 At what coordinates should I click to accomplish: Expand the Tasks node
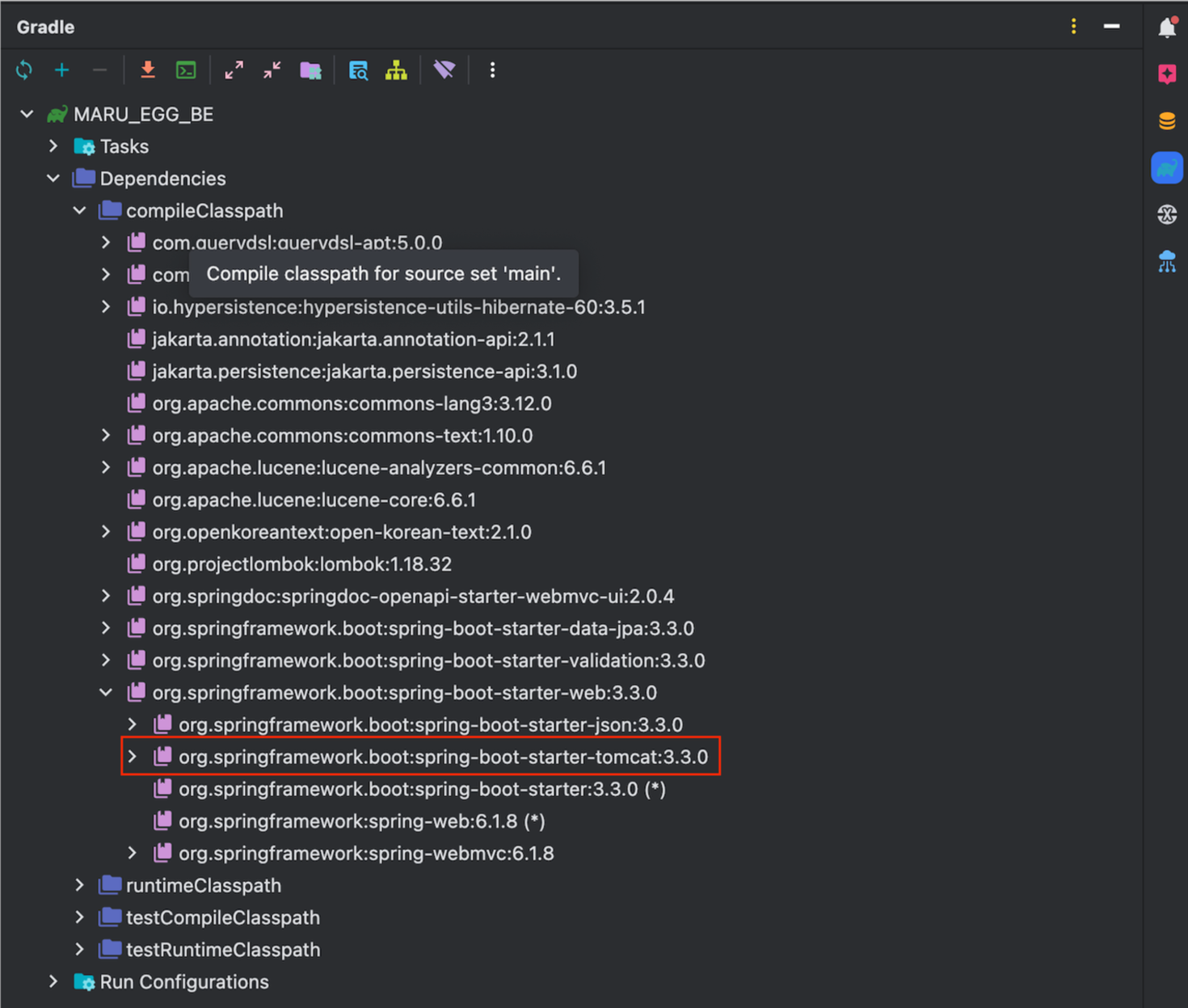point(53,146)
